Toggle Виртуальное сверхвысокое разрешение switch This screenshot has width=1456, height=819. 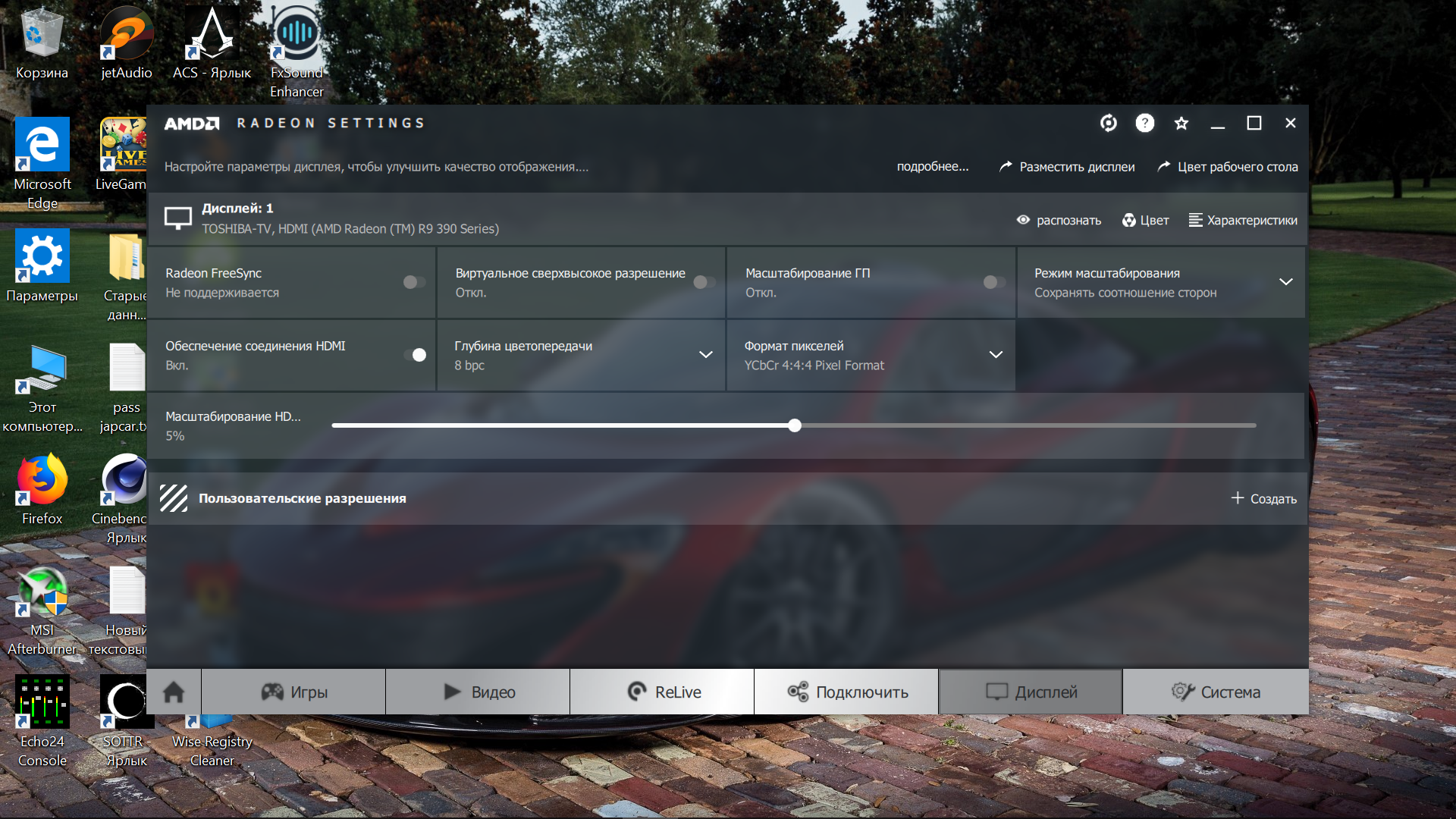pos(704,282)
